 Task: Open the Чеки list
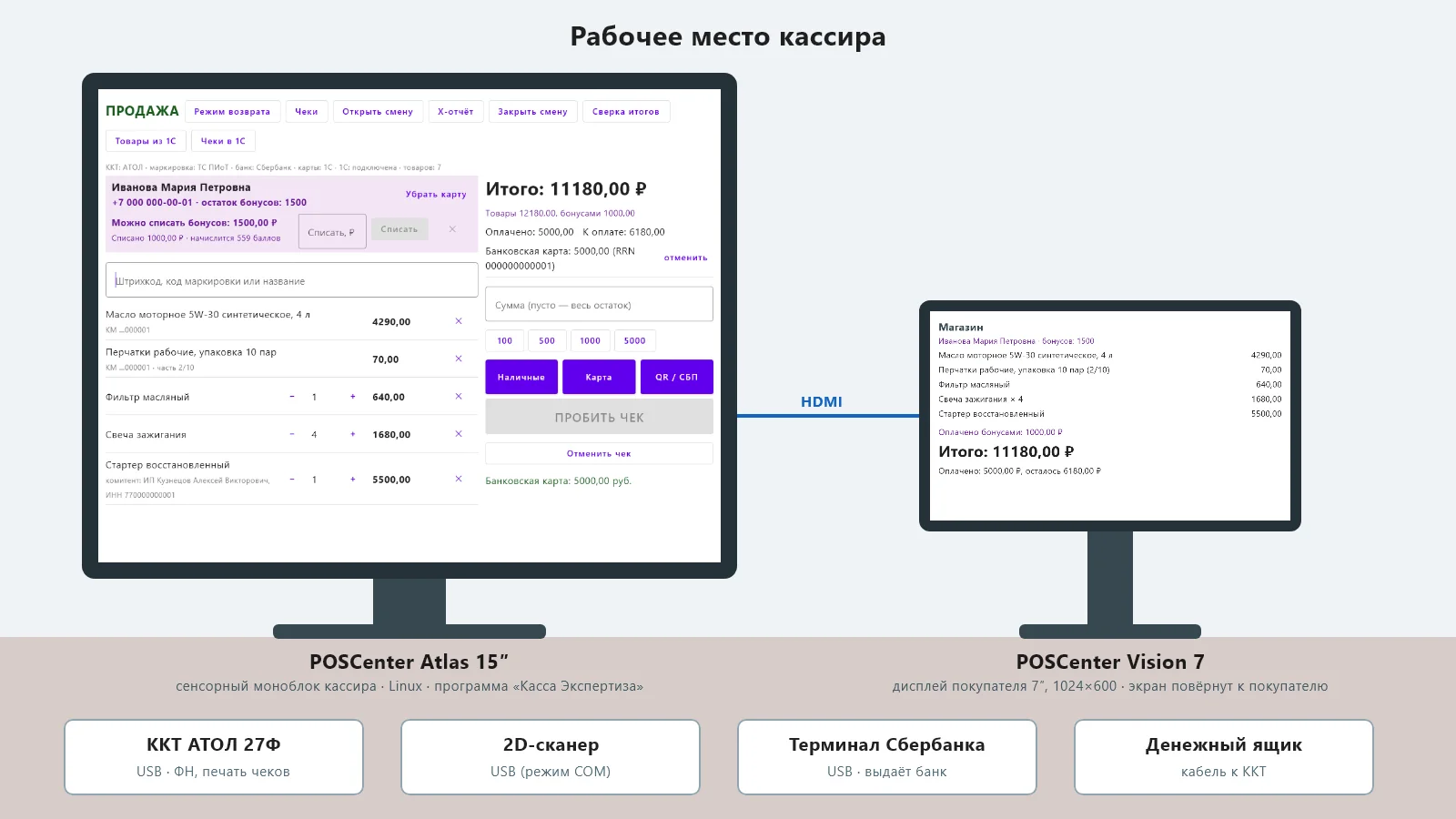pyautogui.click(x=307, y=112)
